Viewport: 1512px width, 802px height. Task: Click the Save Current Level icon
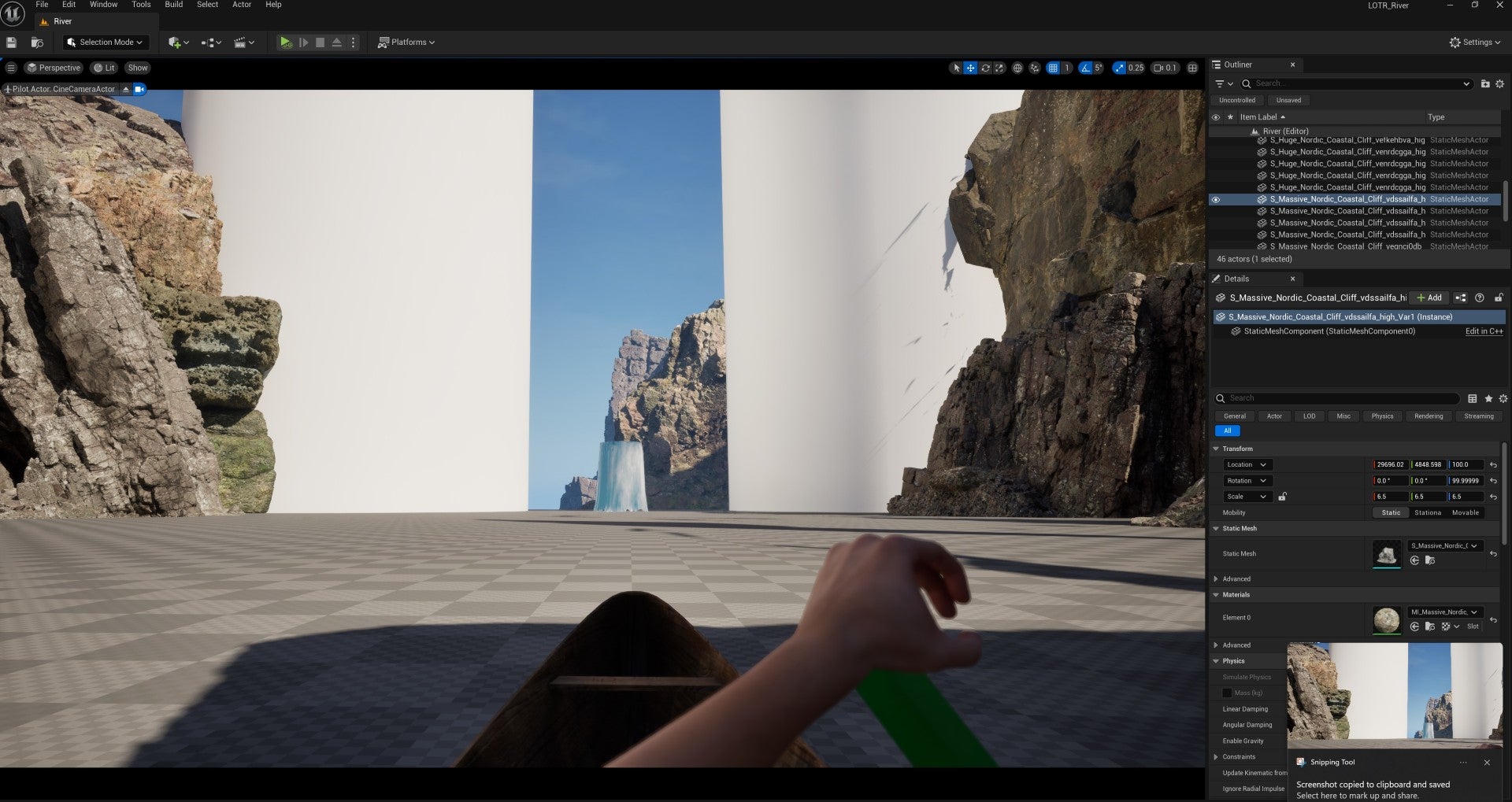[x=11, y=42]
